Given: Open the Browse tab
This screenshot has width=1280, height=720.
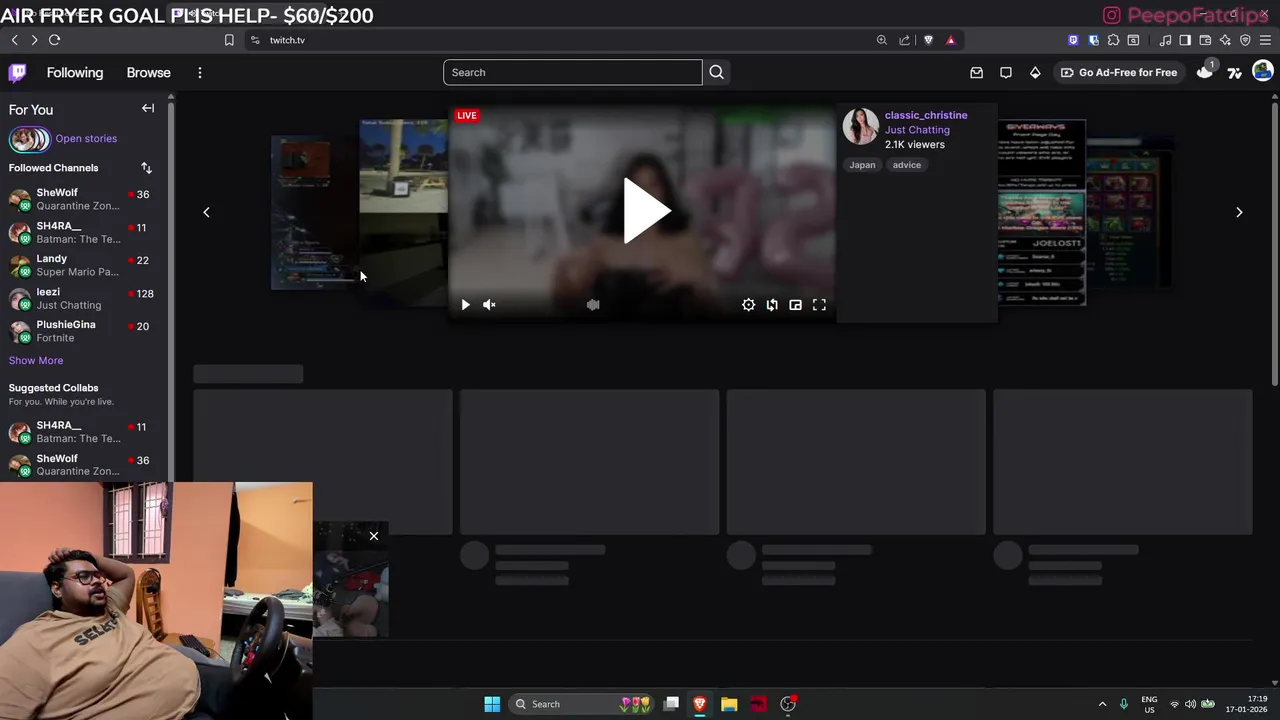Looking at the screenshot, I should [148, 73].
